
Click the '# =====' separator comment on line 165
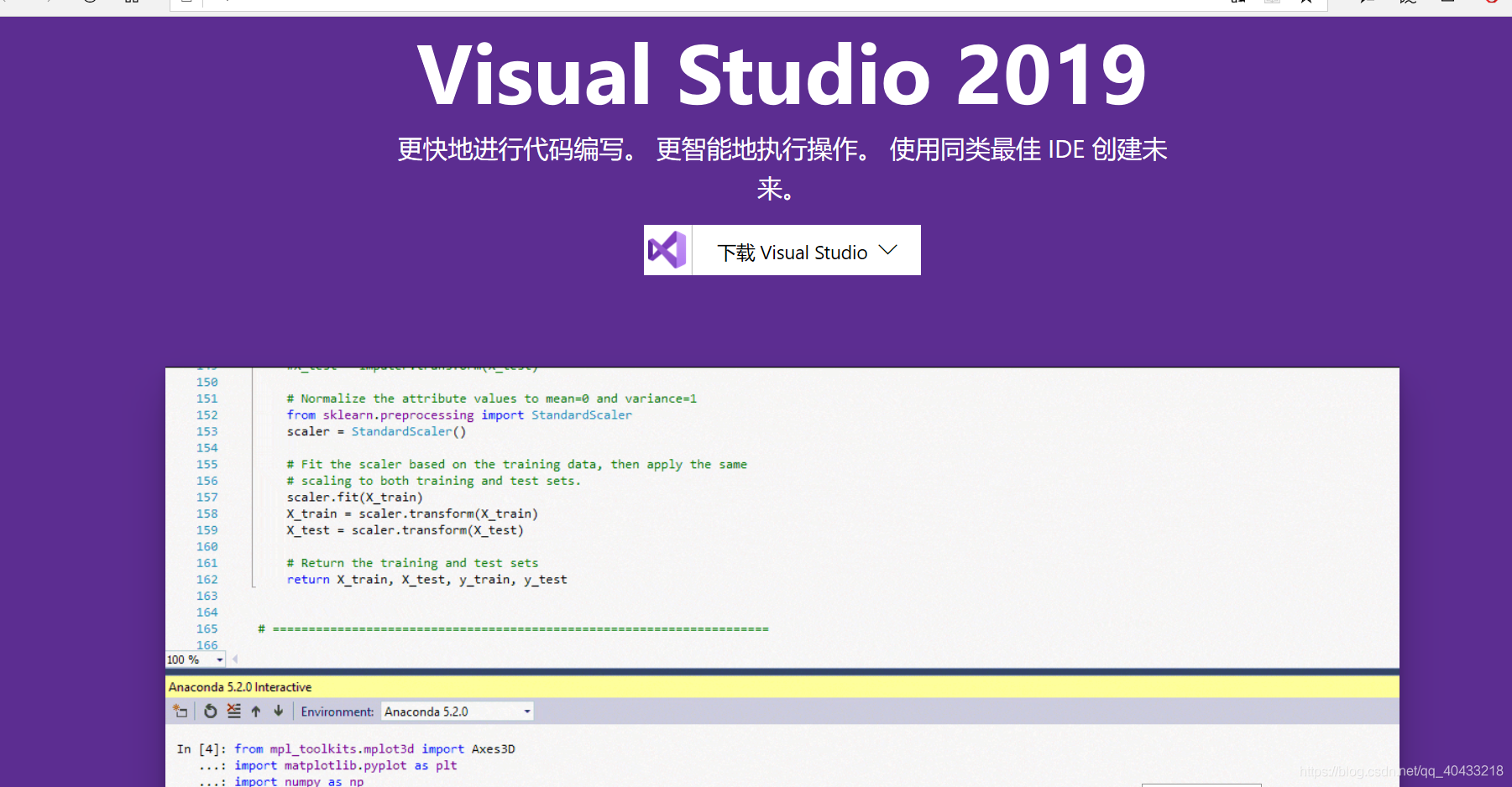513,629
